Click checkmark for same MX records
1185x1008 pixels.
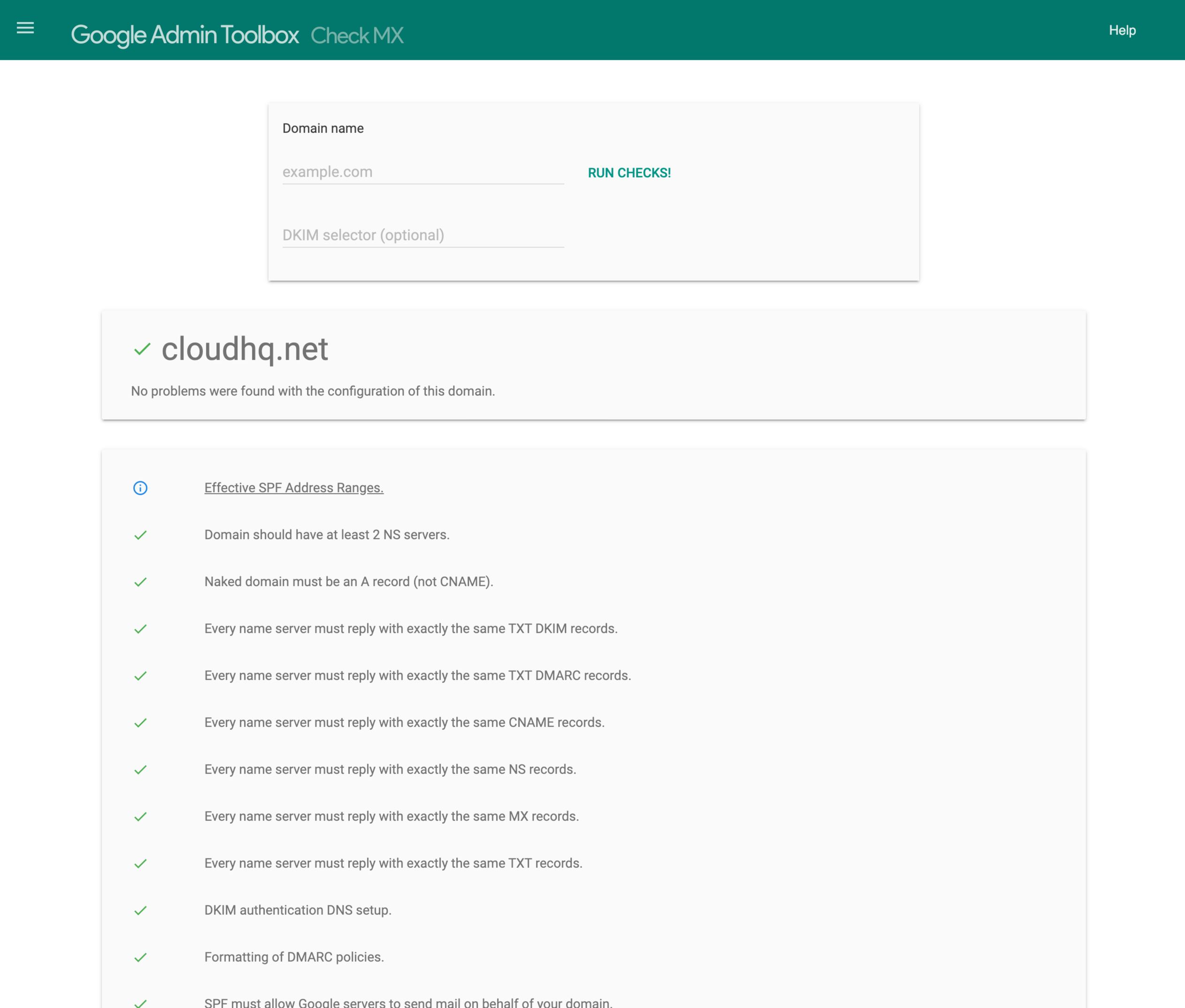pyautogui.click(x=141, y=817)
